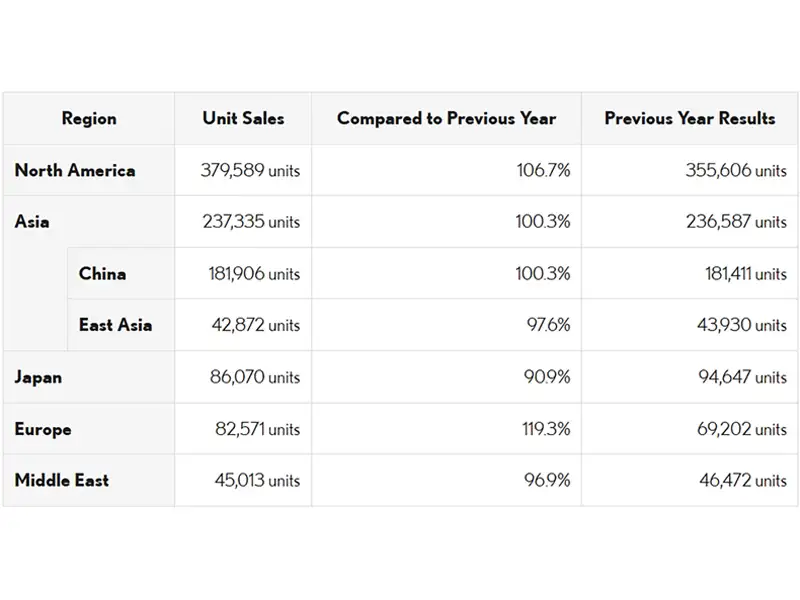Click Japan's 90.9% comparison cell

point(544,377)
